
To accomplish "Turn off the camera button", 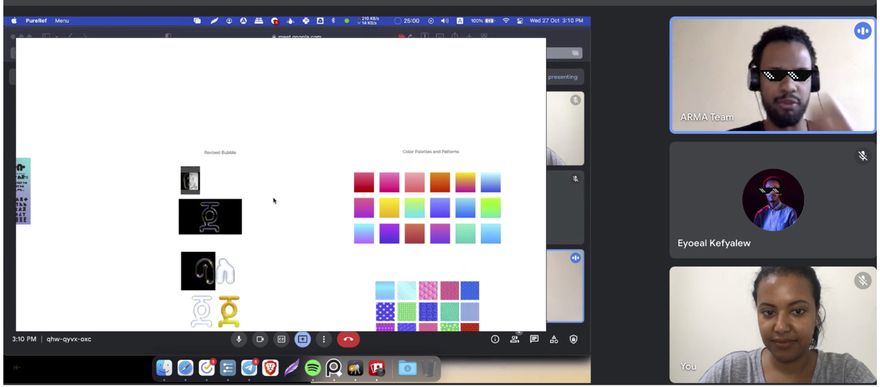I will [260, 339].
